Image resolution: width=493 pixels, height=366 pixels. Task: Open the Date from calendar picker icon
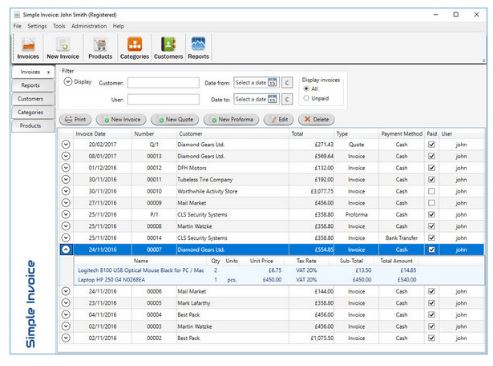(272, 82)
